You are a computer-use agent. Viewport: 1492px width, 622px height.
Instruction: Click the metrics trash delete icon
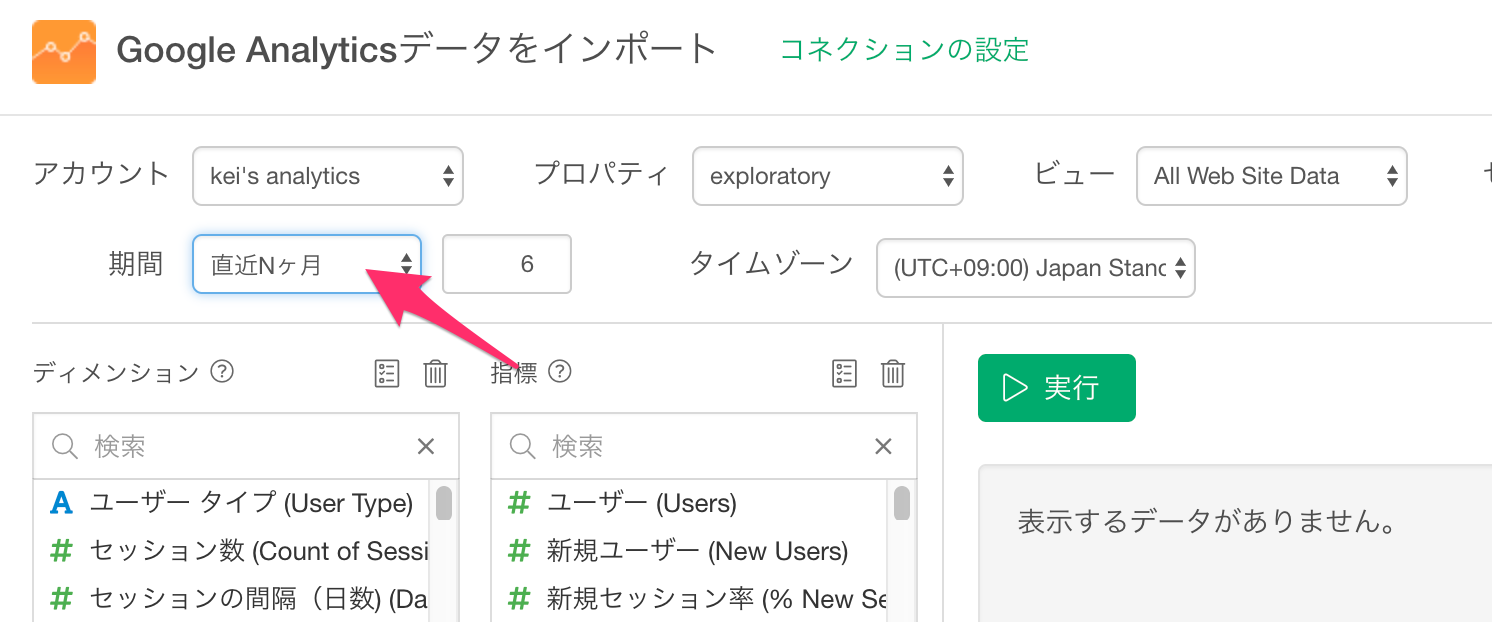tap(893, 373)
